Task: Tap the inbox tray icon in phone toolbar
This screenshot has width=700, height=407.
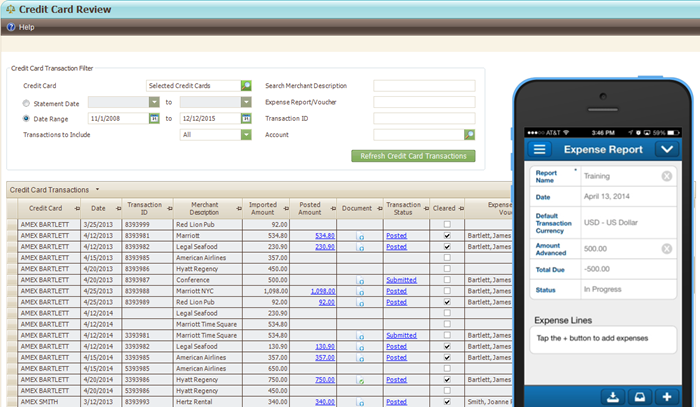Action: click(x=640, y=397)
